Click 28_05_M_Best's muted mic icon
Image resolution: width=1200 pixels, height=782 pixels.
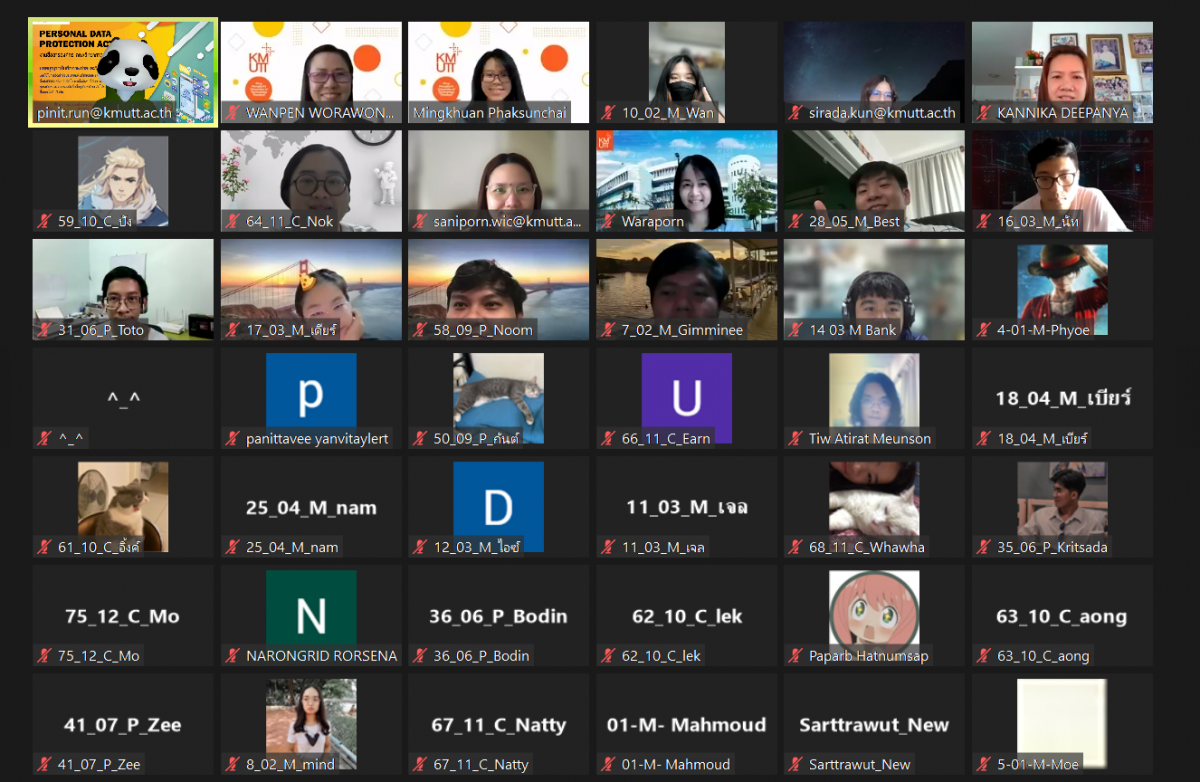click(x=796, y=221)
